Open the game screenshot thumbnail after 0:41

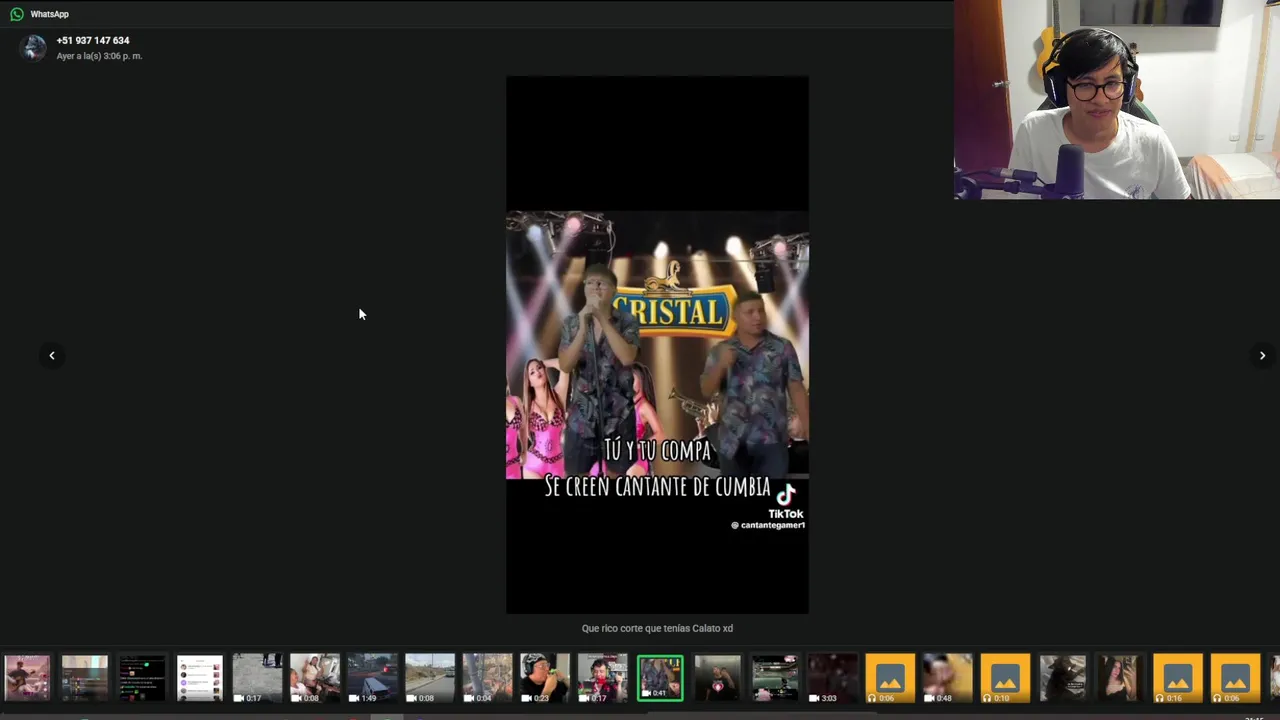pos(775,678)
